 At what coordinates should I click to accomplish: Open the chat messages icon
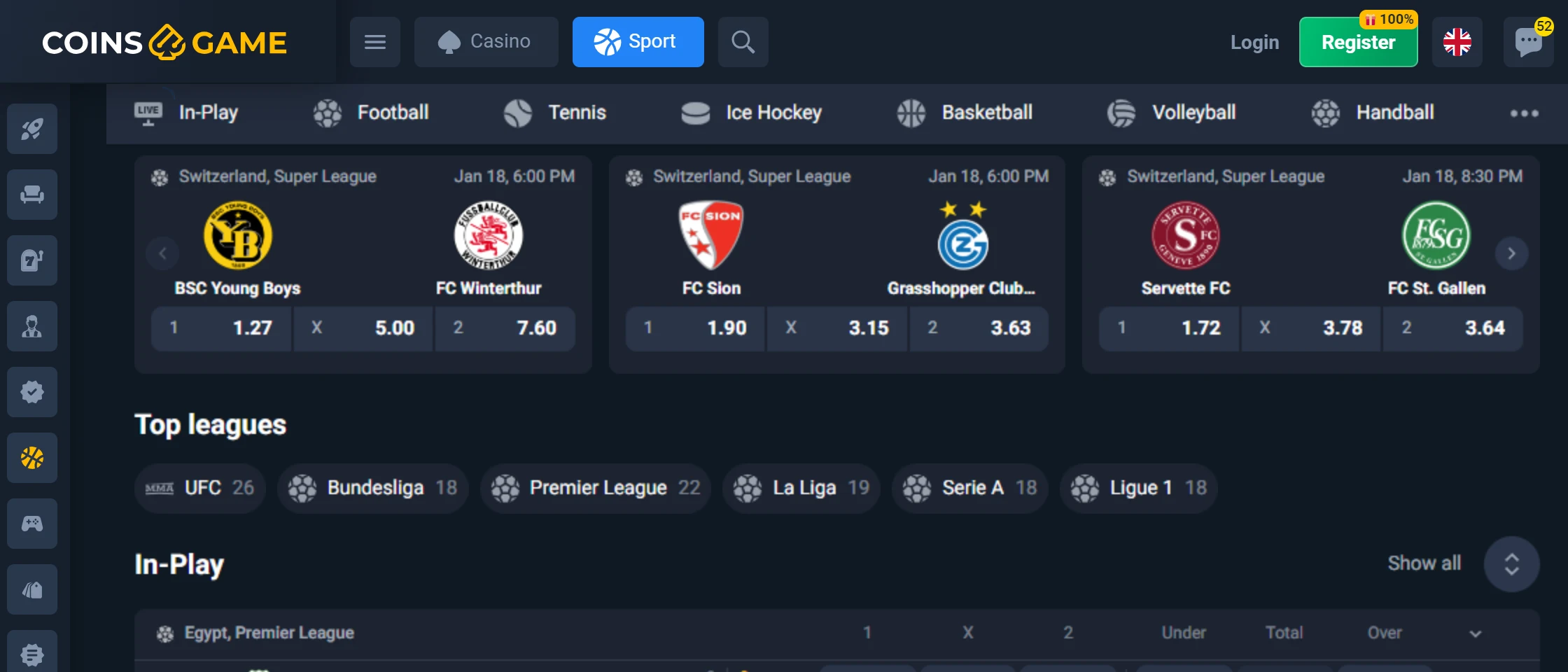(x=1528, y=42)
